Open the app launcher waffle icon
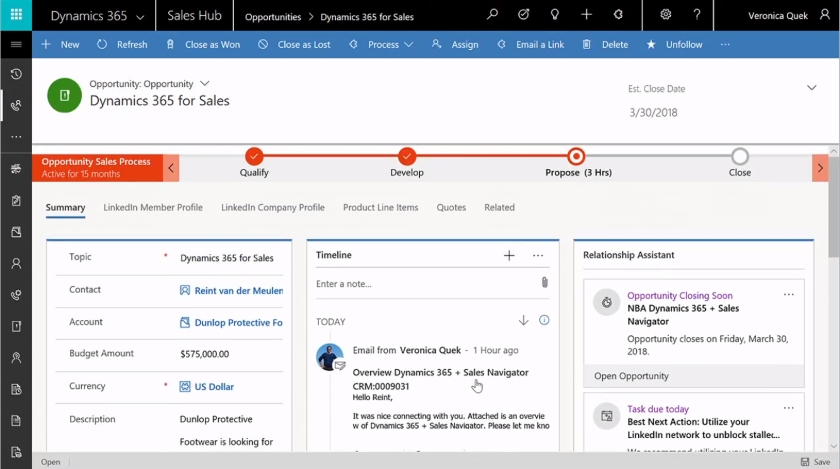840x469 pixels. (x=16, y=14)
